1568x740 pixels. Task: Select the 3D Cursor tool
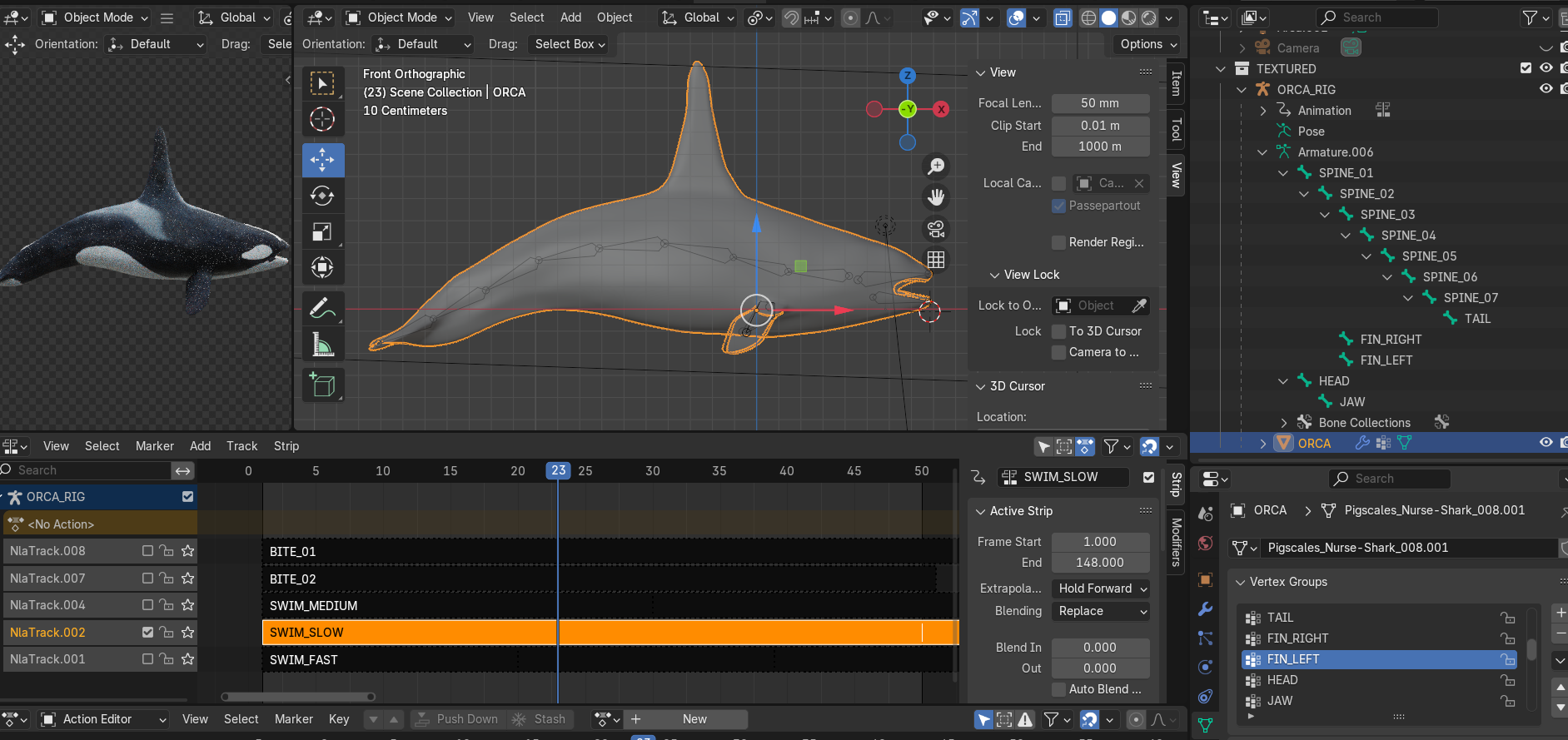(x=322, y=120)
